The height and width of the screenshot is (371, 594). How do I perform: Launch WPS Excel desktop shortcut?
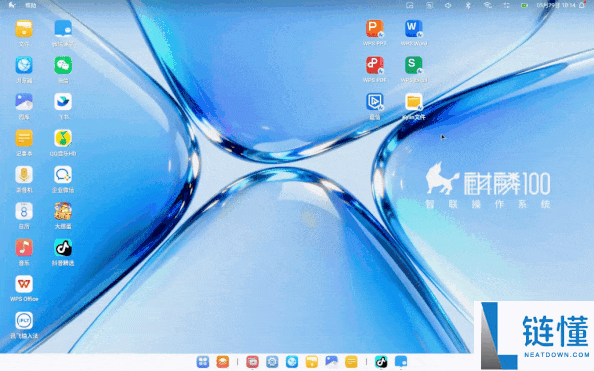[x=414, y=65]
